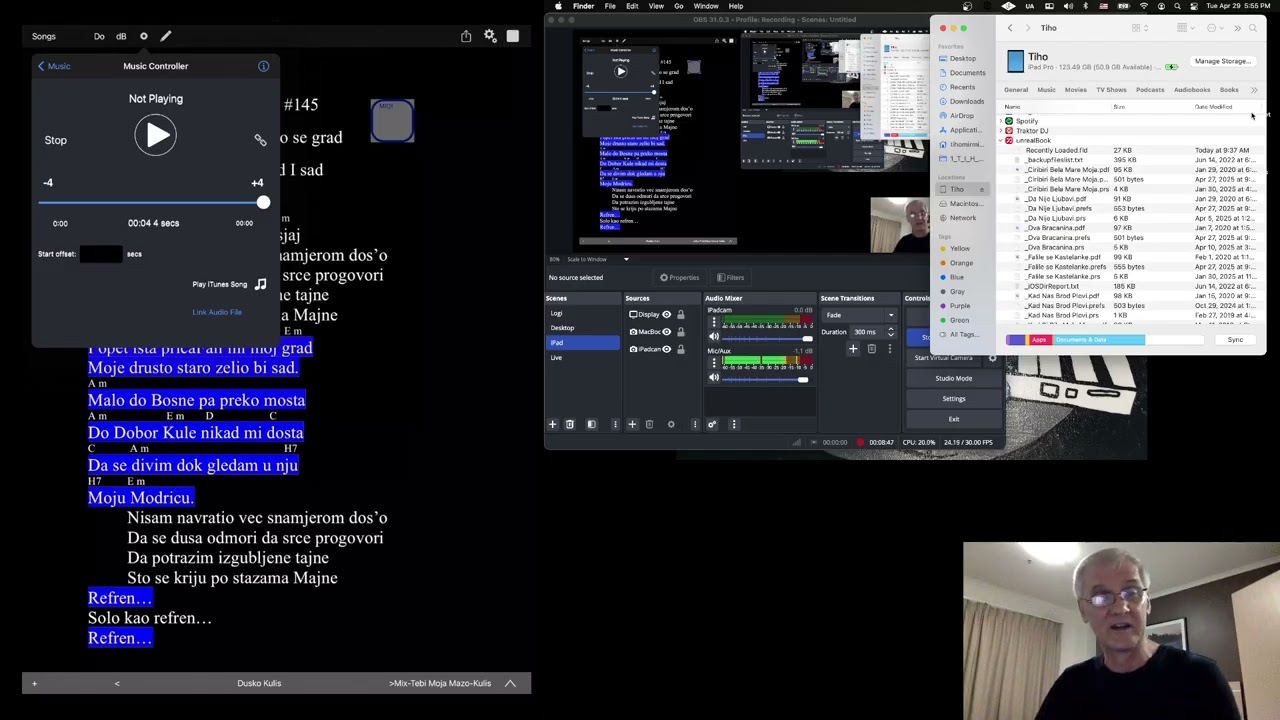1280x720 pixels.
Task: Click the Music Controller position slider knob
Action: pyautogui.click(x=263, y=203)
